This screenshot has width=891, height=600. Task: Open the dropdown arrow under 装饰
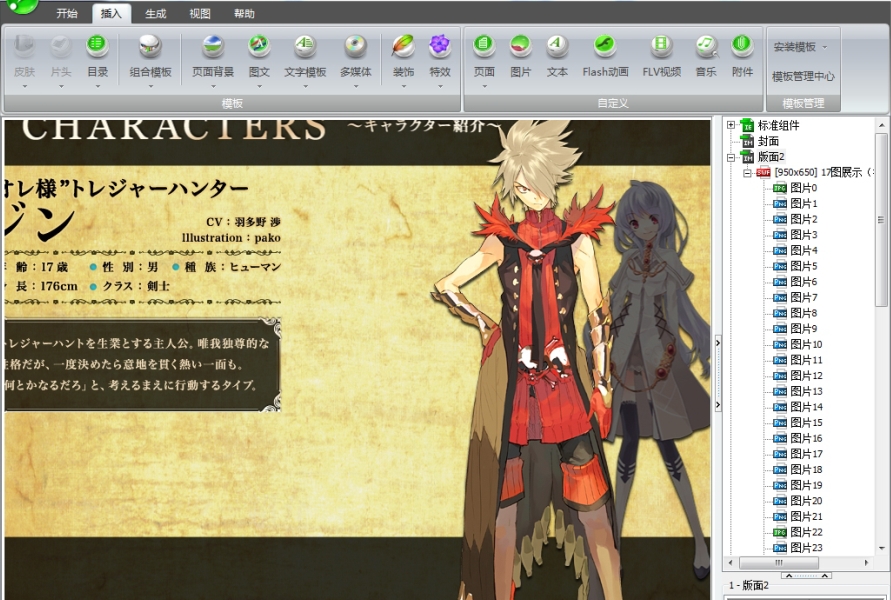[x=403, y=86]
